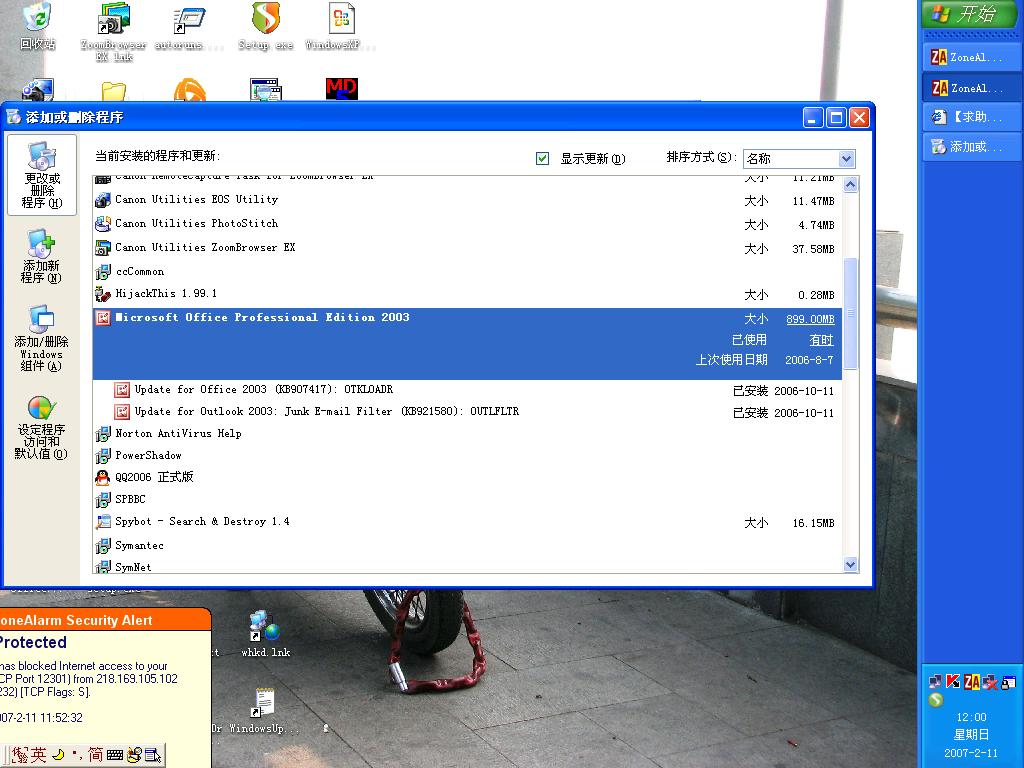The image size is (1024, 768).
Task: Open 设定程序访问和默认值 sidebar item
Action: (x=41, y=428)
